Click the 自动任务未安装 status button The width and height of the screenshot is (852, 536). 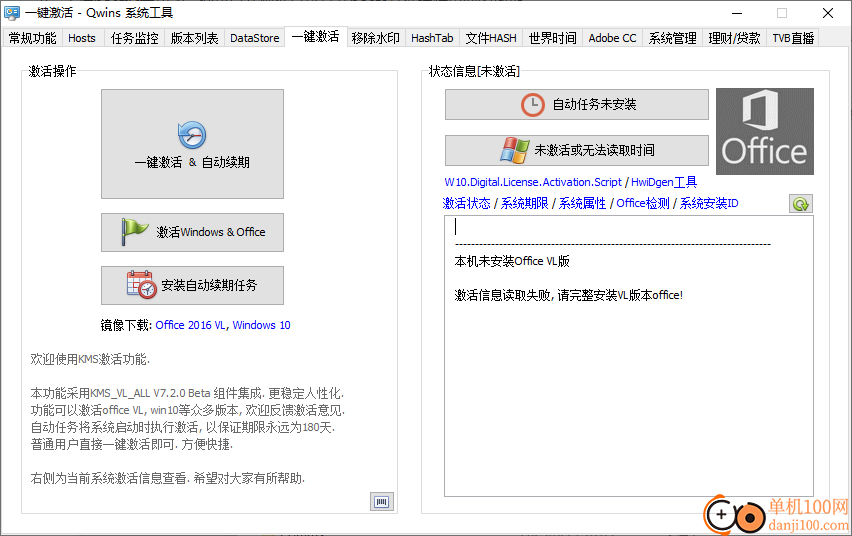[577, 104]
